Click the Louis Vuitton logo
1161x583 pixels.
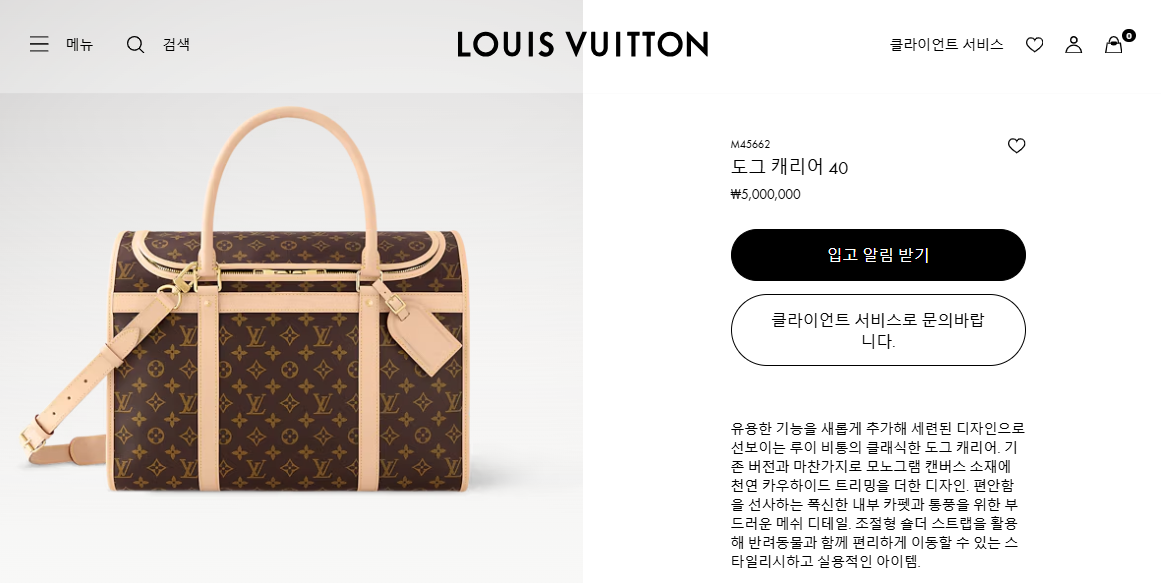click(x=583, y=44)
